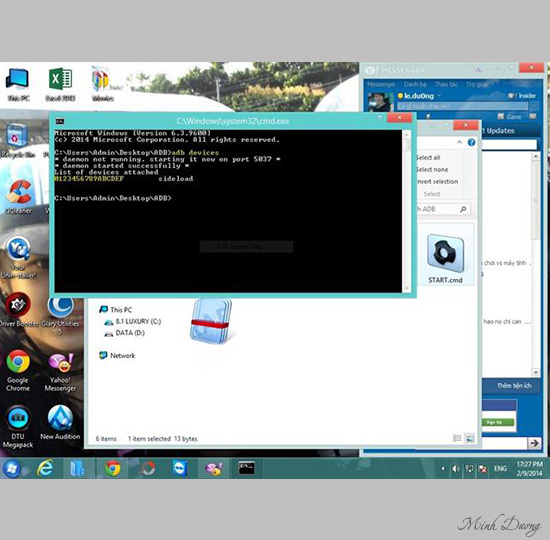Image resolution: width=550 pixels, height=540 pixels.
Task: Open the Messenger menu in Yahoo Messenger
Action: click(x=381, y=85)
